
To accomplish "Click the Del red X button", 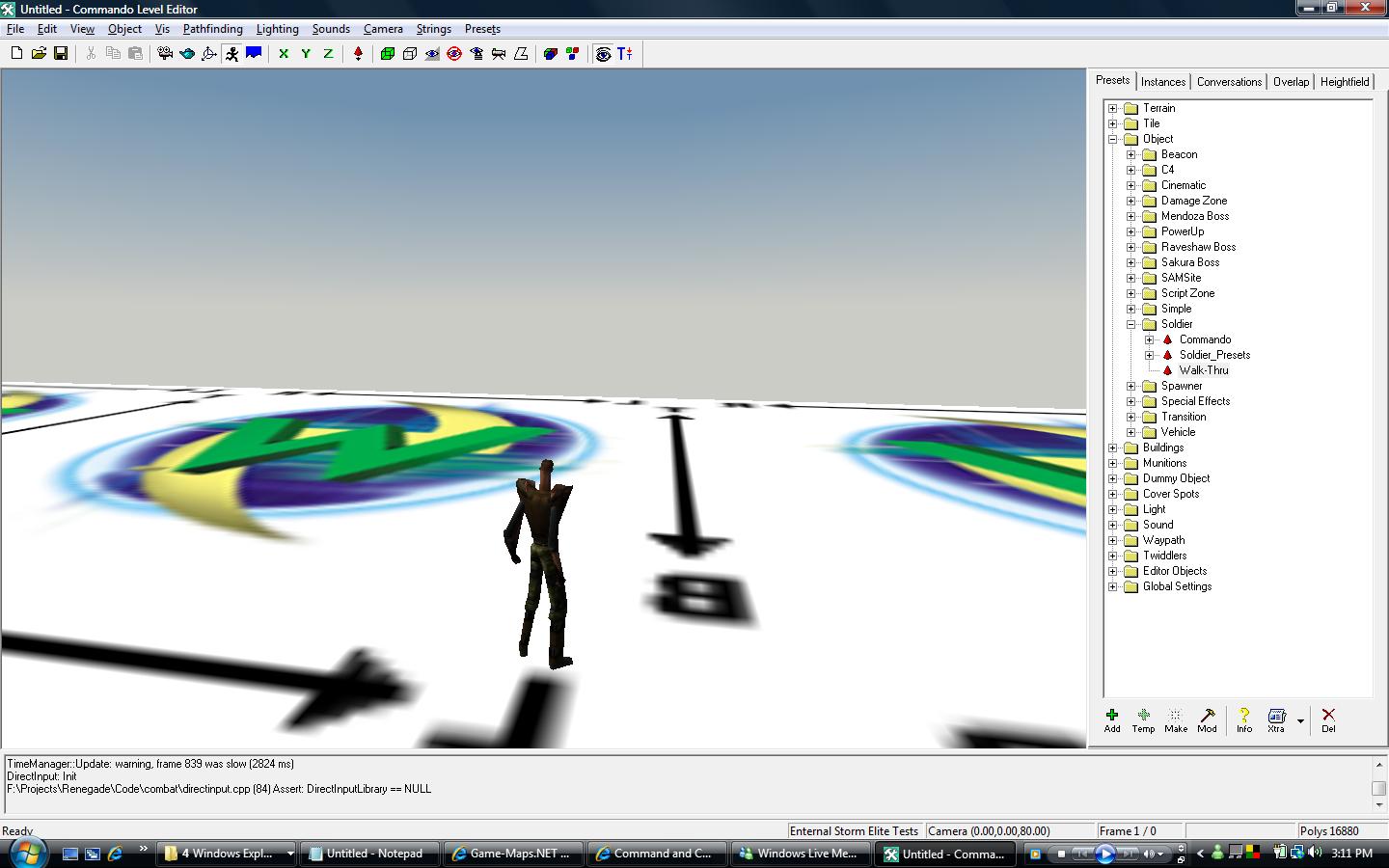I will 1328,719.
